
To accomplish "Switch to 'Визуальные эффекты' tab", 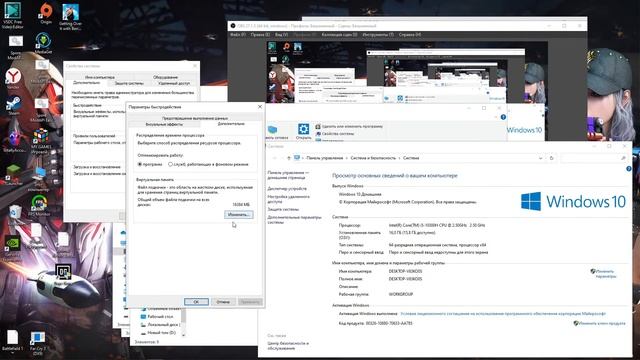I will point(164,124).
